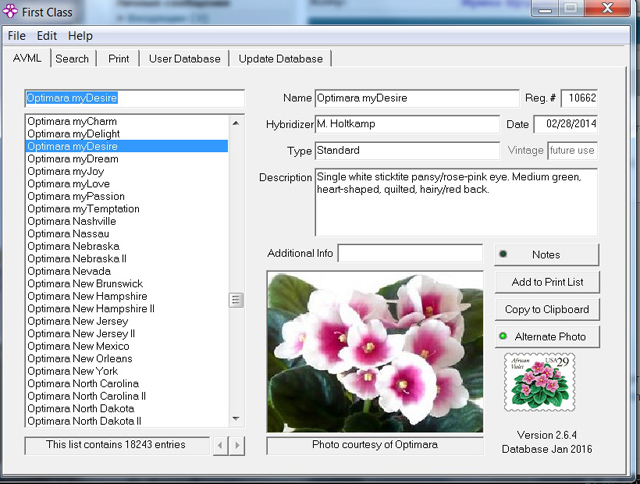640x484 pixels.
Task: Select Optimara Nashville in the list
Action: [x=127, y=221]
